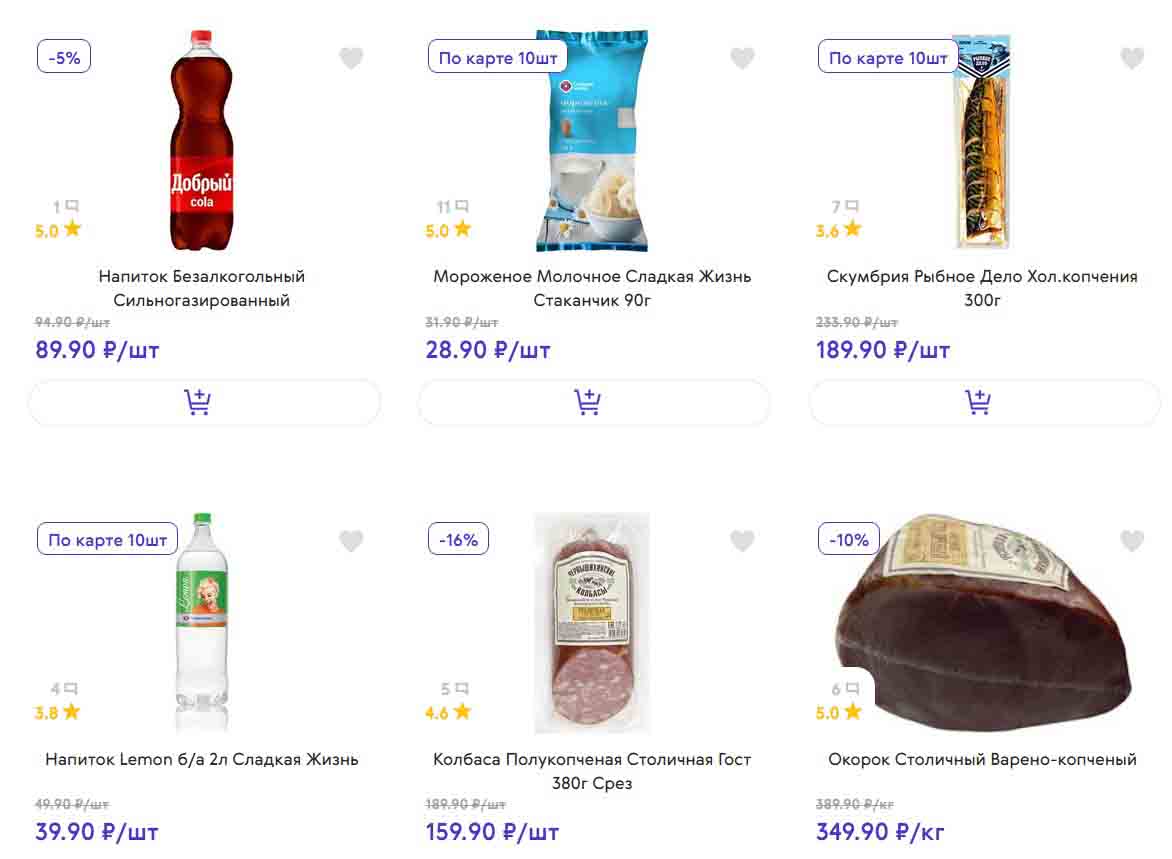This screenshot has height=859, width=1172.
Task: Open Напиток Безалкогольный Сильногазированный product title
Action: pos(202,288)
